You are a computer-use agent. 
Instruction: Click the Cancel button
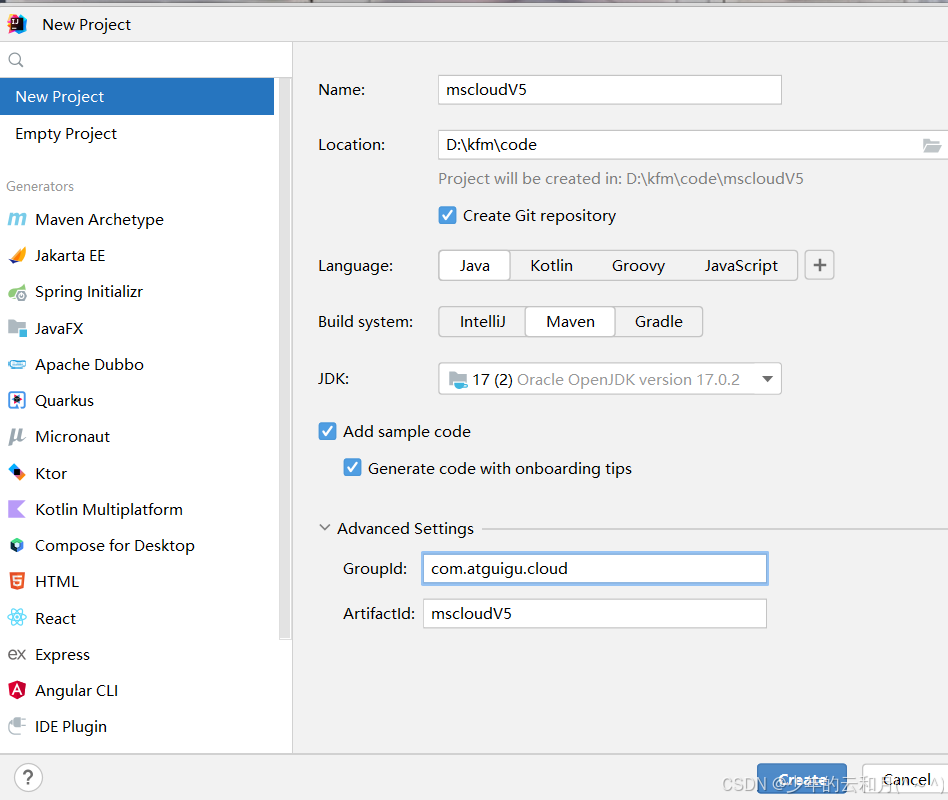(906, 779)
